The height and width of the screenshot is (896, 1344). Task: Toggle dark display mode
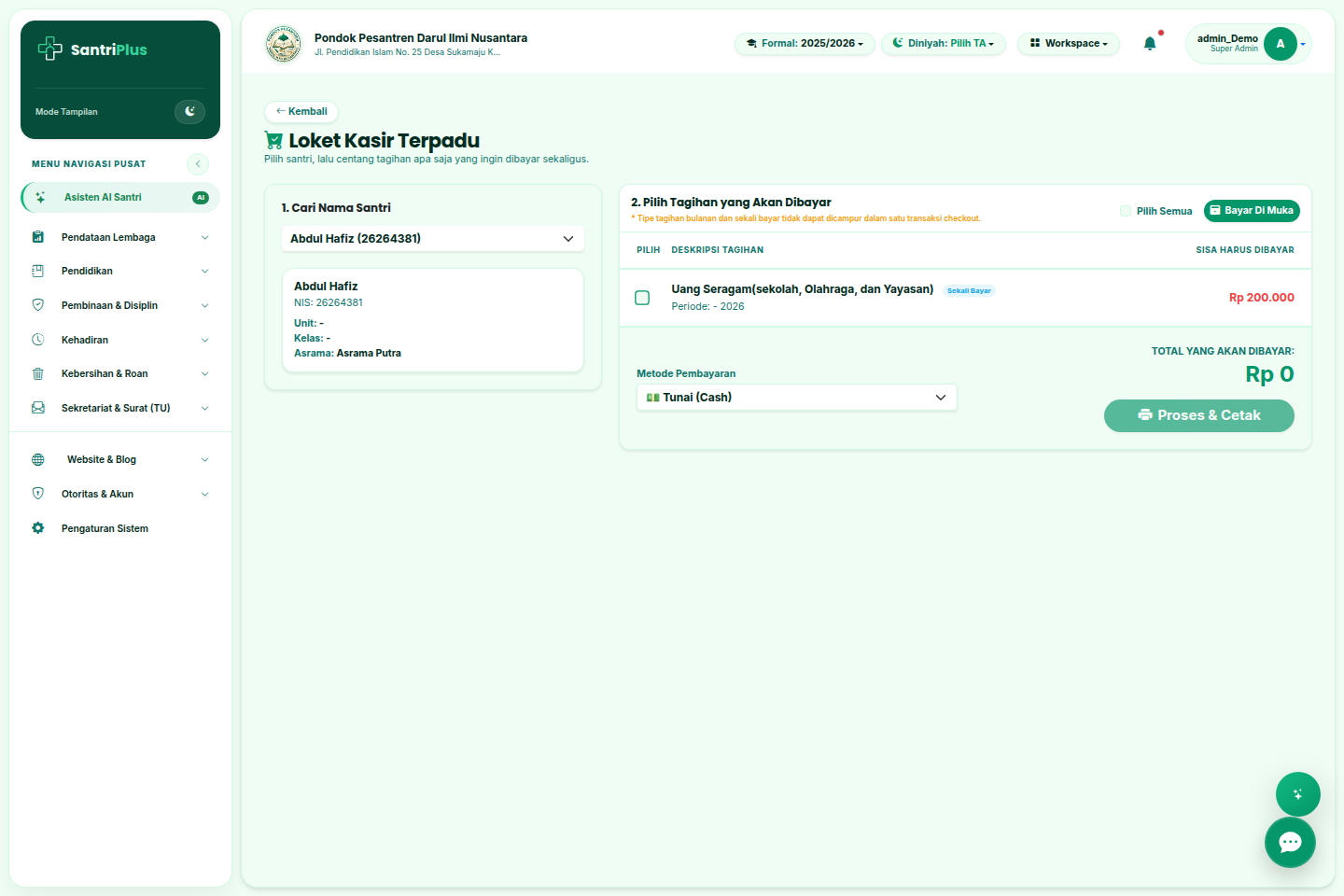pyautogui.click(x=189, y=112)
